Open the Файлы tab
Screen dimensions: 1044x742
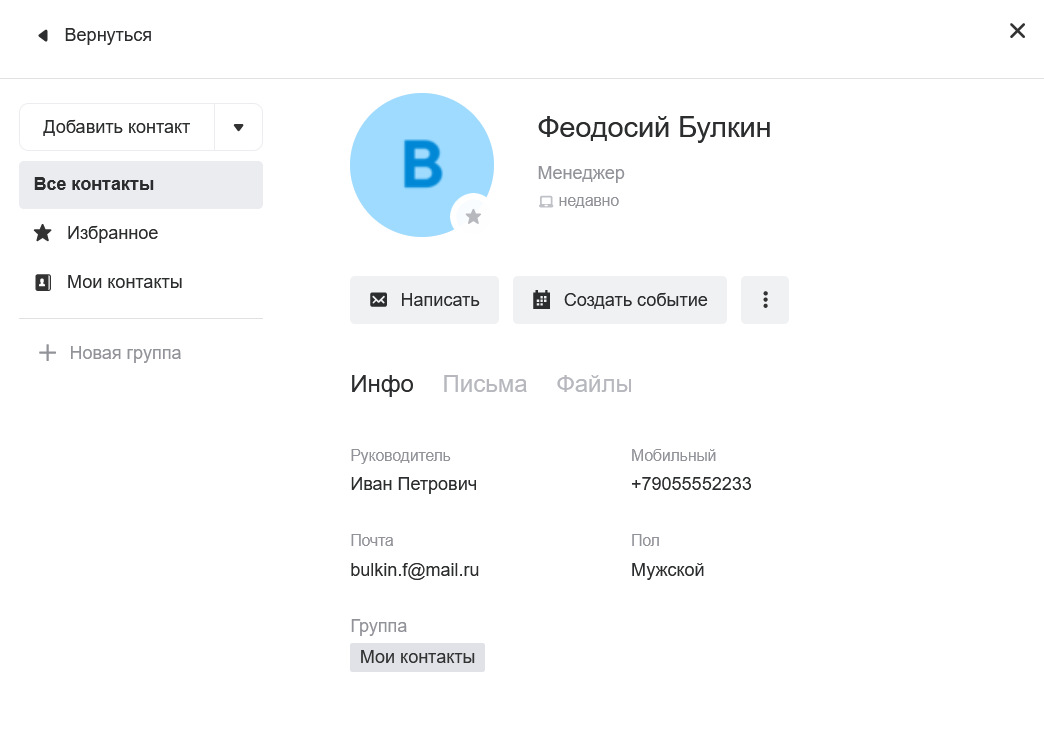(x=594, y=384)
